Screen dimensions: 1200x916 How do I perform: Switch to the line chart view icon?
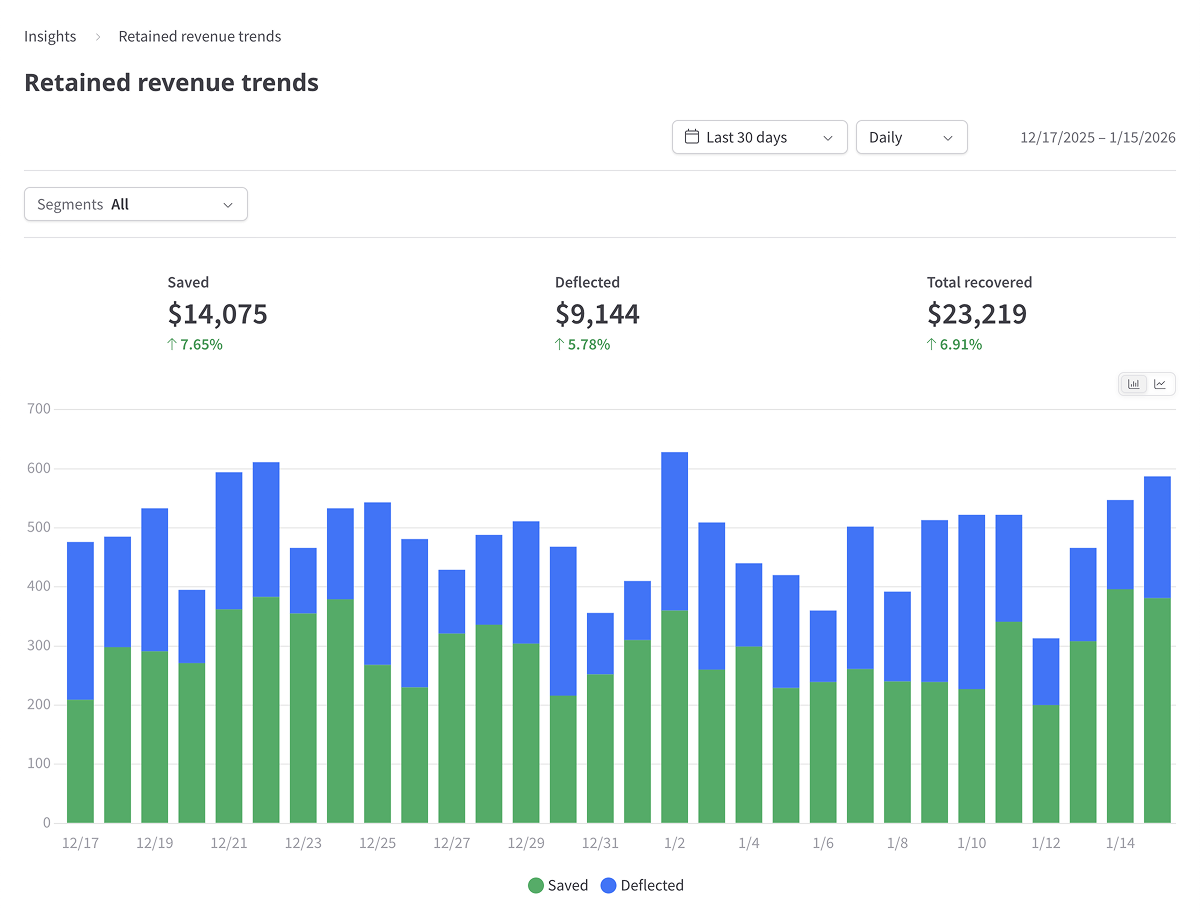1160,383
